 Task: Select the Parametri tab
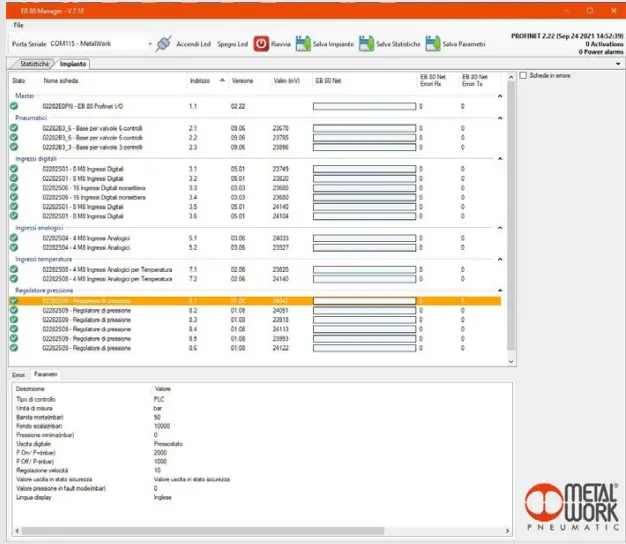pos(46,374)
